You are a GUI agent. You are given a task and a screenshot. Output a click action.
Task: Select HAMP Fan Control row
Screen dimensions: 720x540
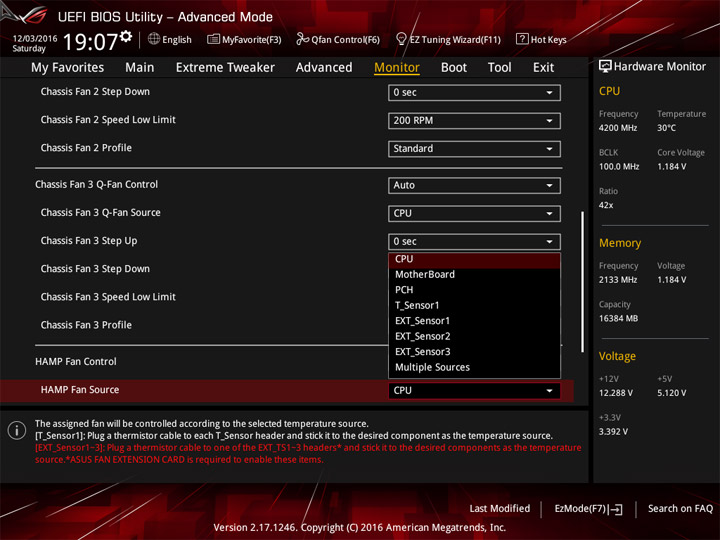point(76,362)
